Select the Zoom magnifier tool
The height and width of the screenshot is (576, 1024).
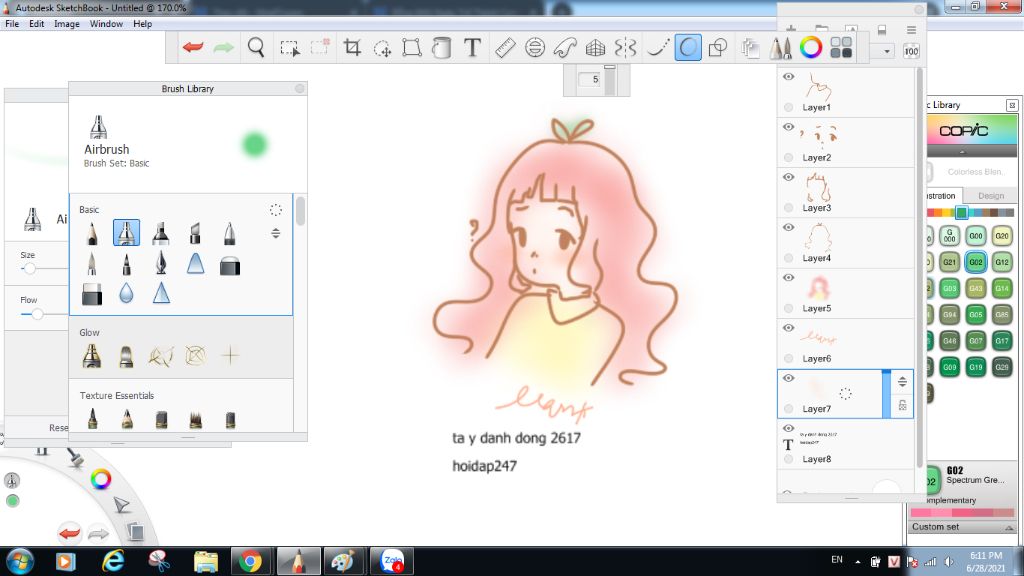coord(256,47)
